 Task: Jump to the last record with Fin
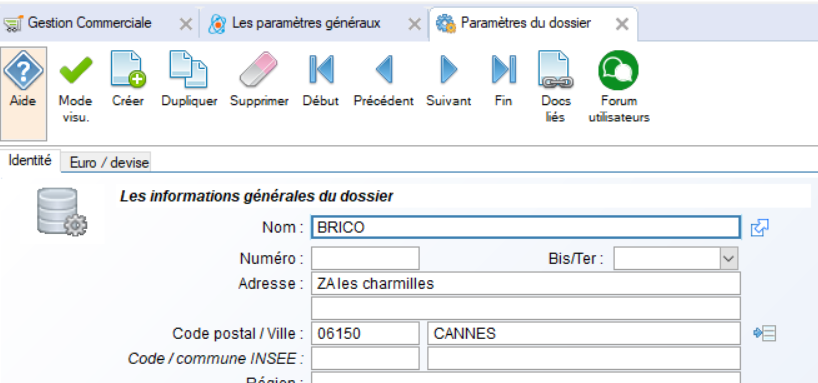pos(503,79)
